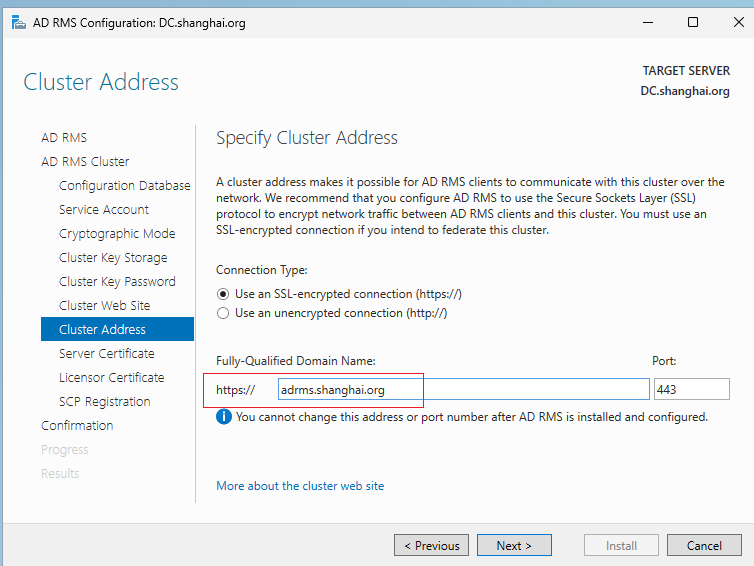The height and width of the screenshot is (566, 754).
Task: Go to the Cluster Web Site step
Action: click(104, 305)
